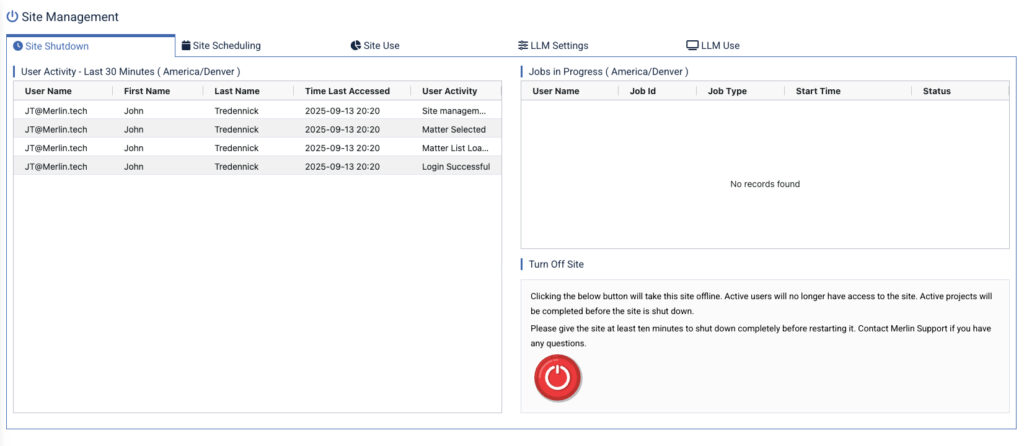Sort by Time Last Accessed column header
The width and height of the screenshot is (1024, 446).
347,91
